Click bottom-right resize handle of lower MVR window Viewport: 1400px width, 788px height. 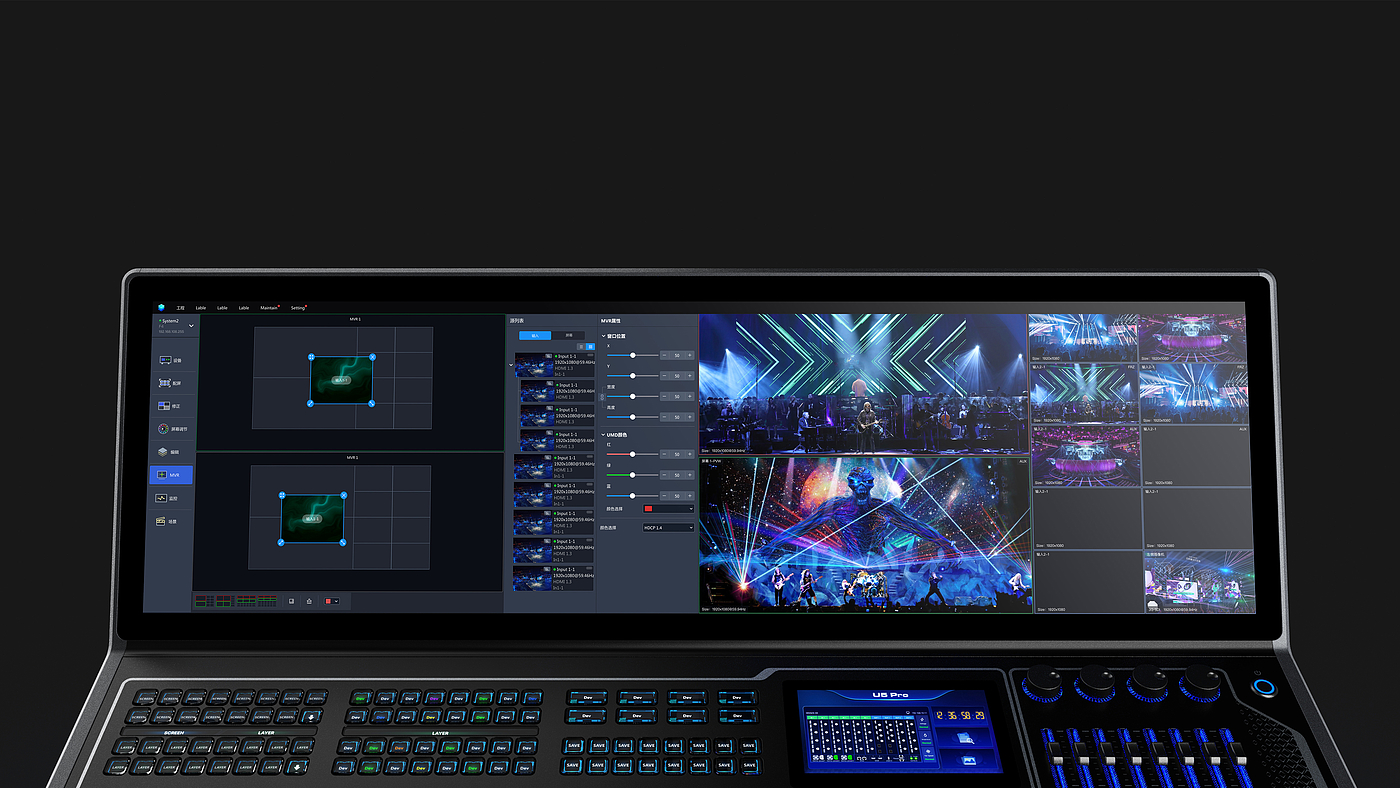click(342, 542)
